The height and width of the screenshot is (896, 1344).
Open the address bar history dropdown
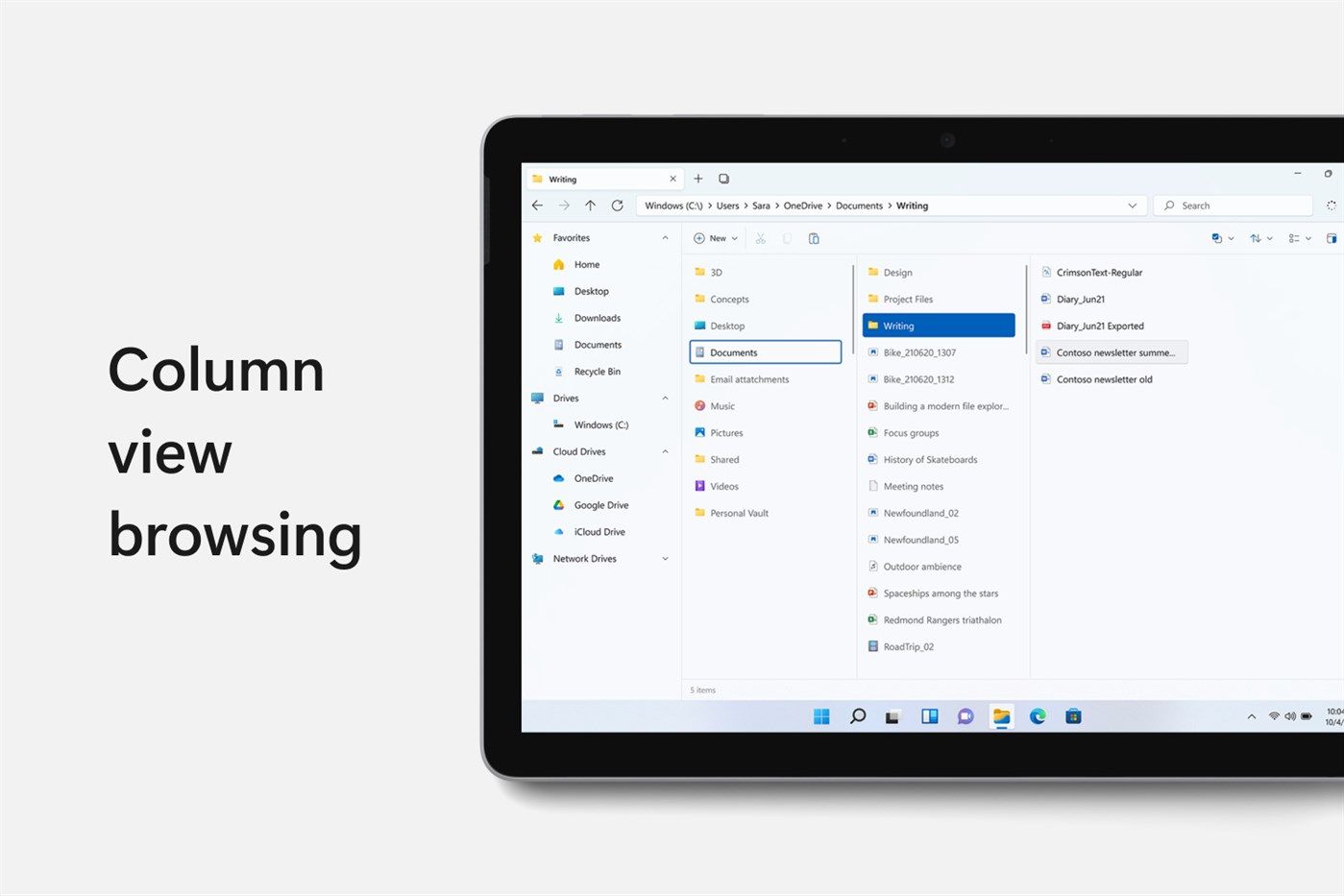[x=1133, y=206]
